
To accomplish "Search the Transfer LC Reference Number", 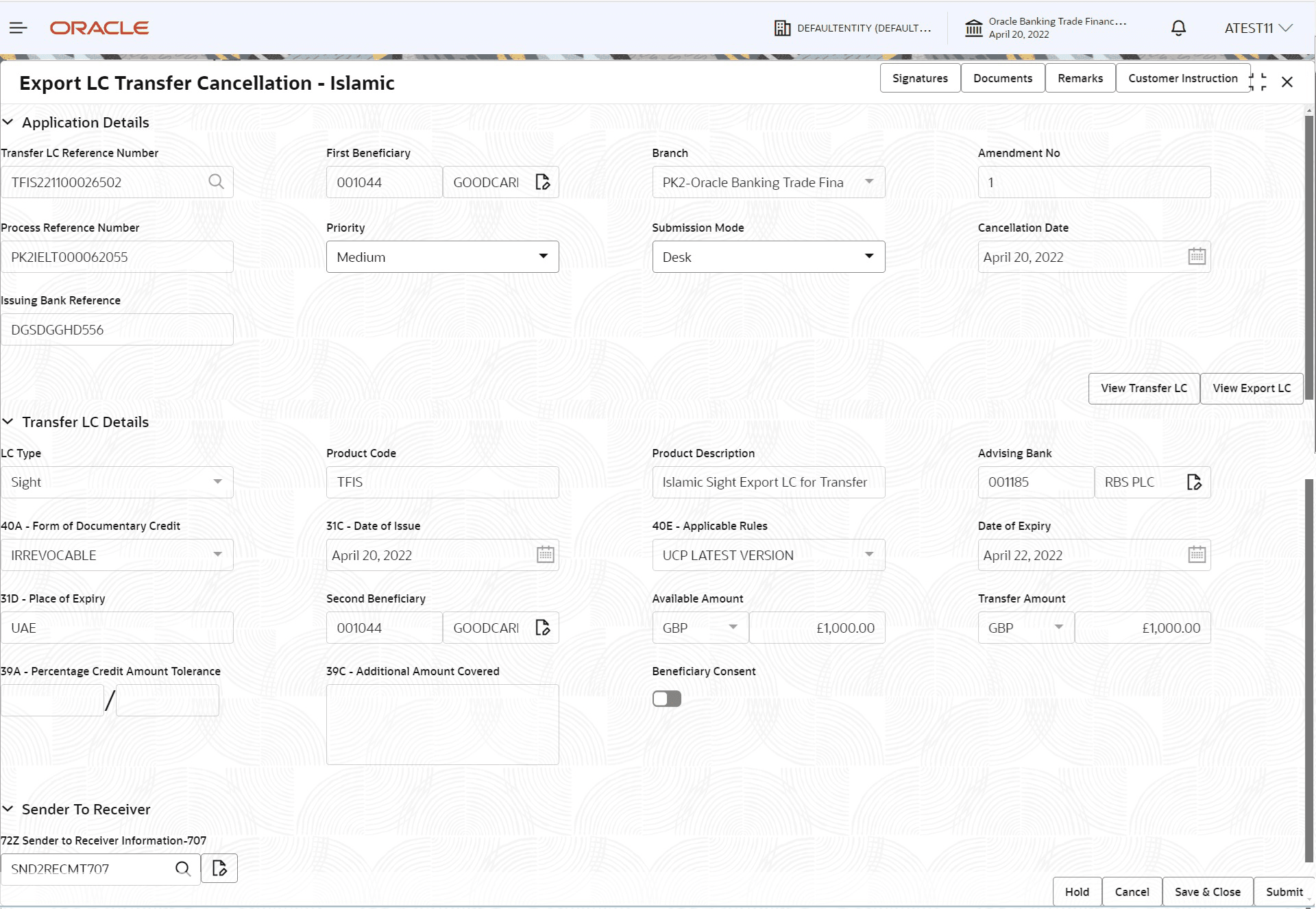I will [x=216, y=182].
